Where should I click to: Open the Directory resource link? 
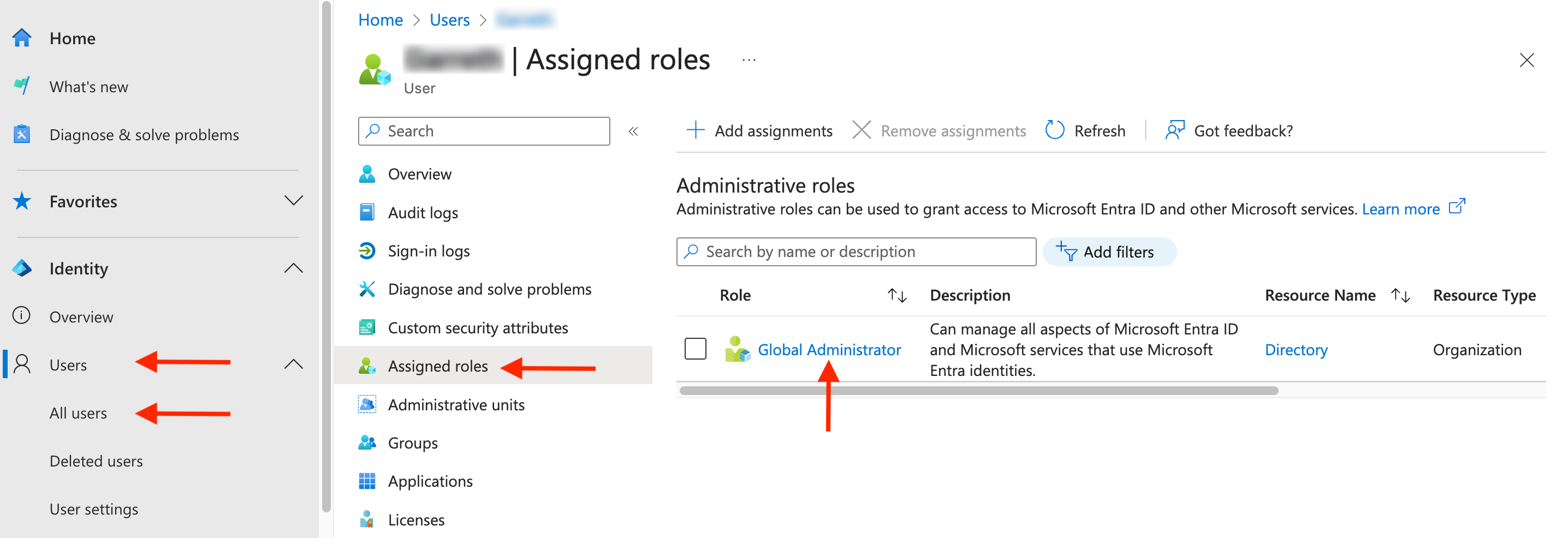tap(1296, 349)
